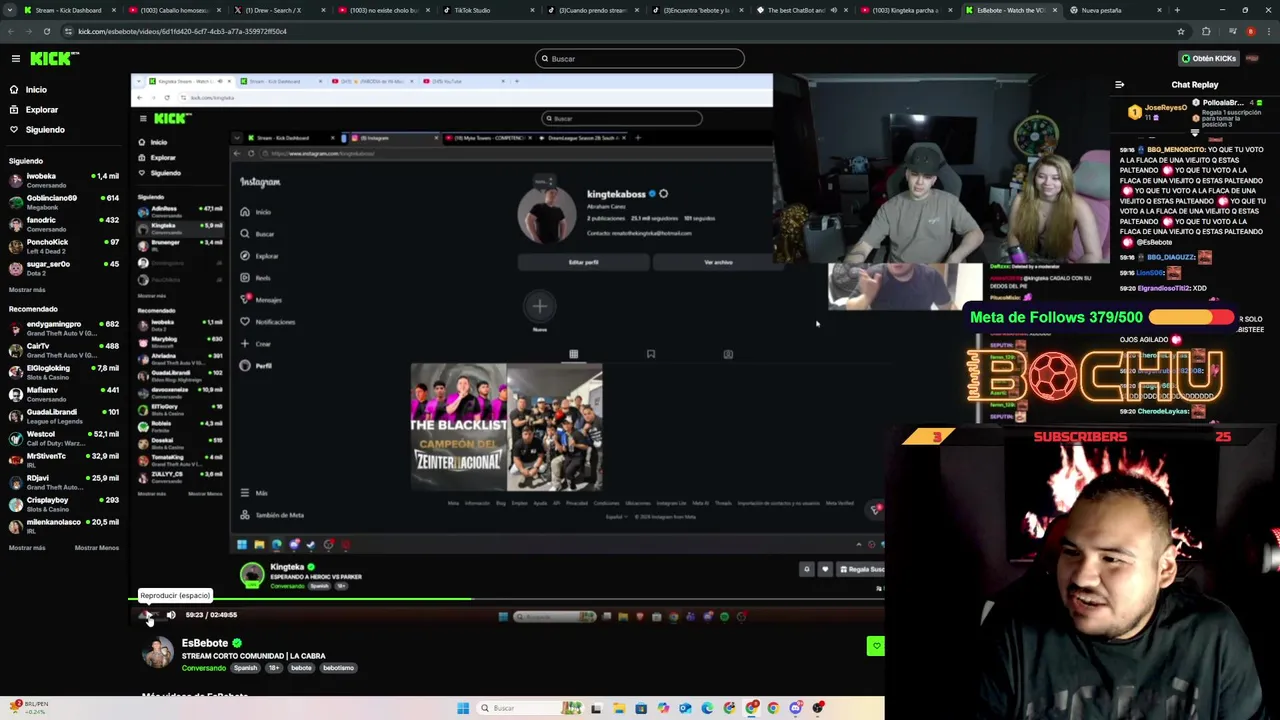Screen dimensions: 1280x720
Task: Open Outlook from the taskbar
Action: 685,708
